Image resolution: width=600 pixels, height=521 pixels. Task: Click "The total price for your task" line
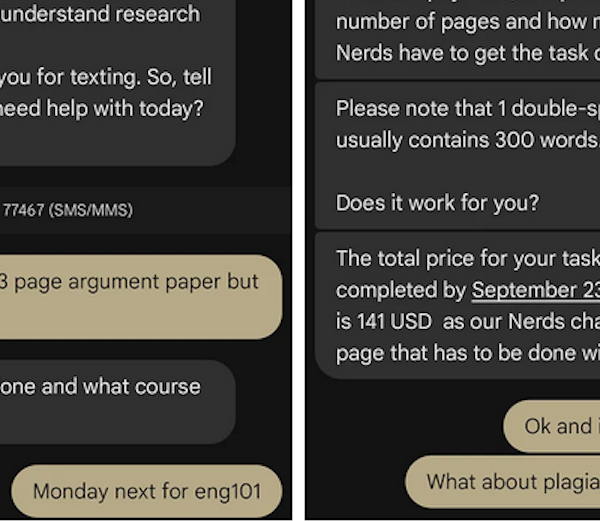(467, 259)
